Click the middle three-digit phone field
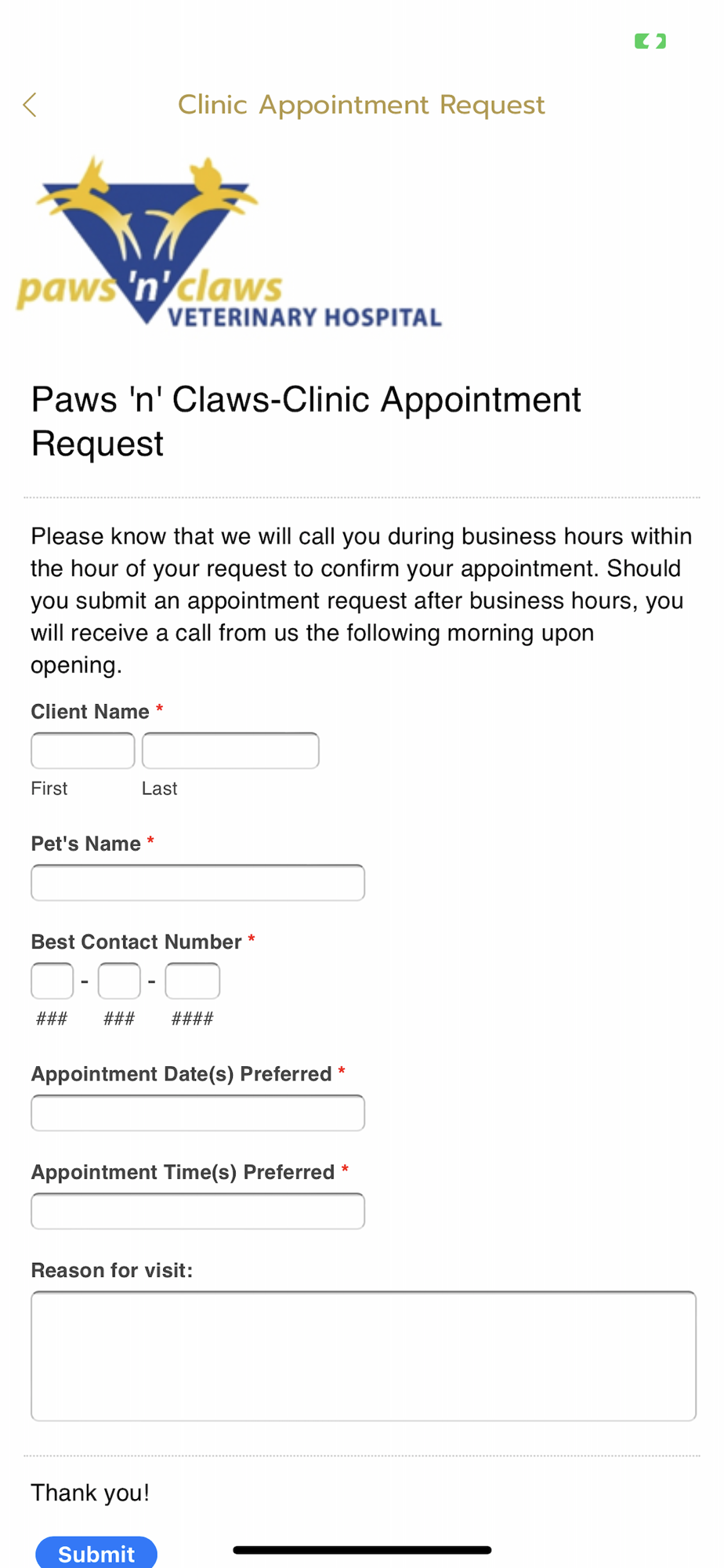 pyautogui.click(x=119, y=981)
